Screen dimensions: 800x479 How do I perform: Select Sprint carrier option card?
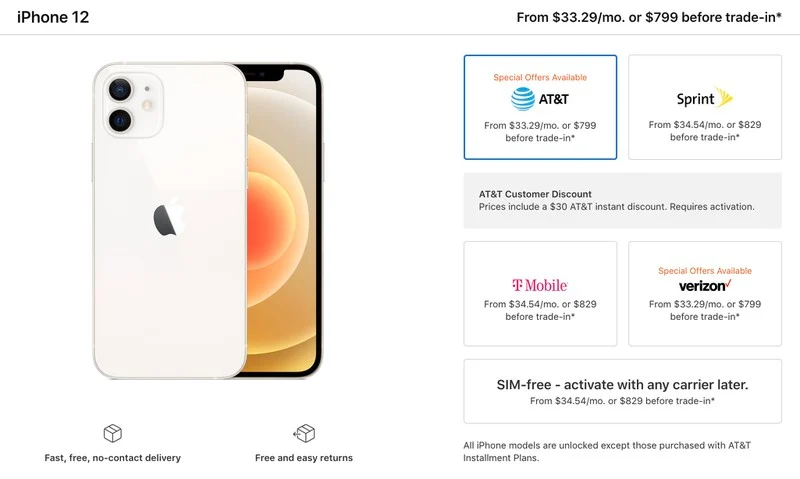point(705,108)
